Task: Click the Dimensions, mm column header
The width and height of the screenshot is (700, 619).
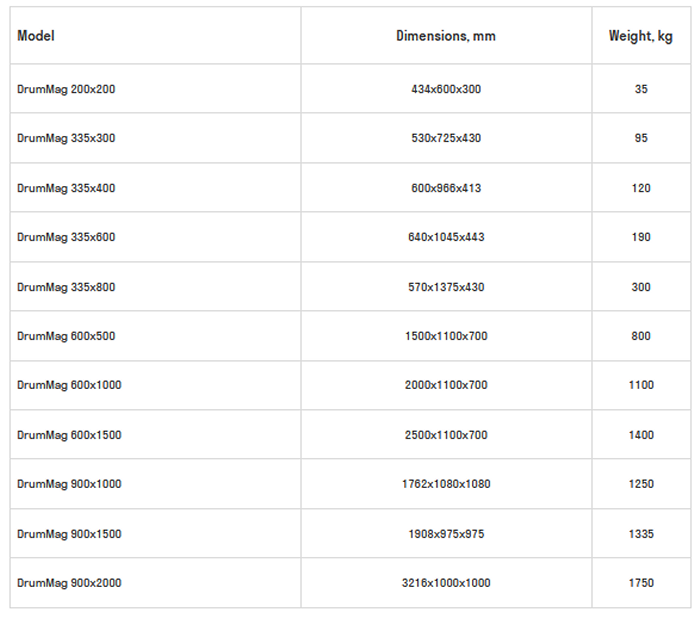Action: point(446,36)
